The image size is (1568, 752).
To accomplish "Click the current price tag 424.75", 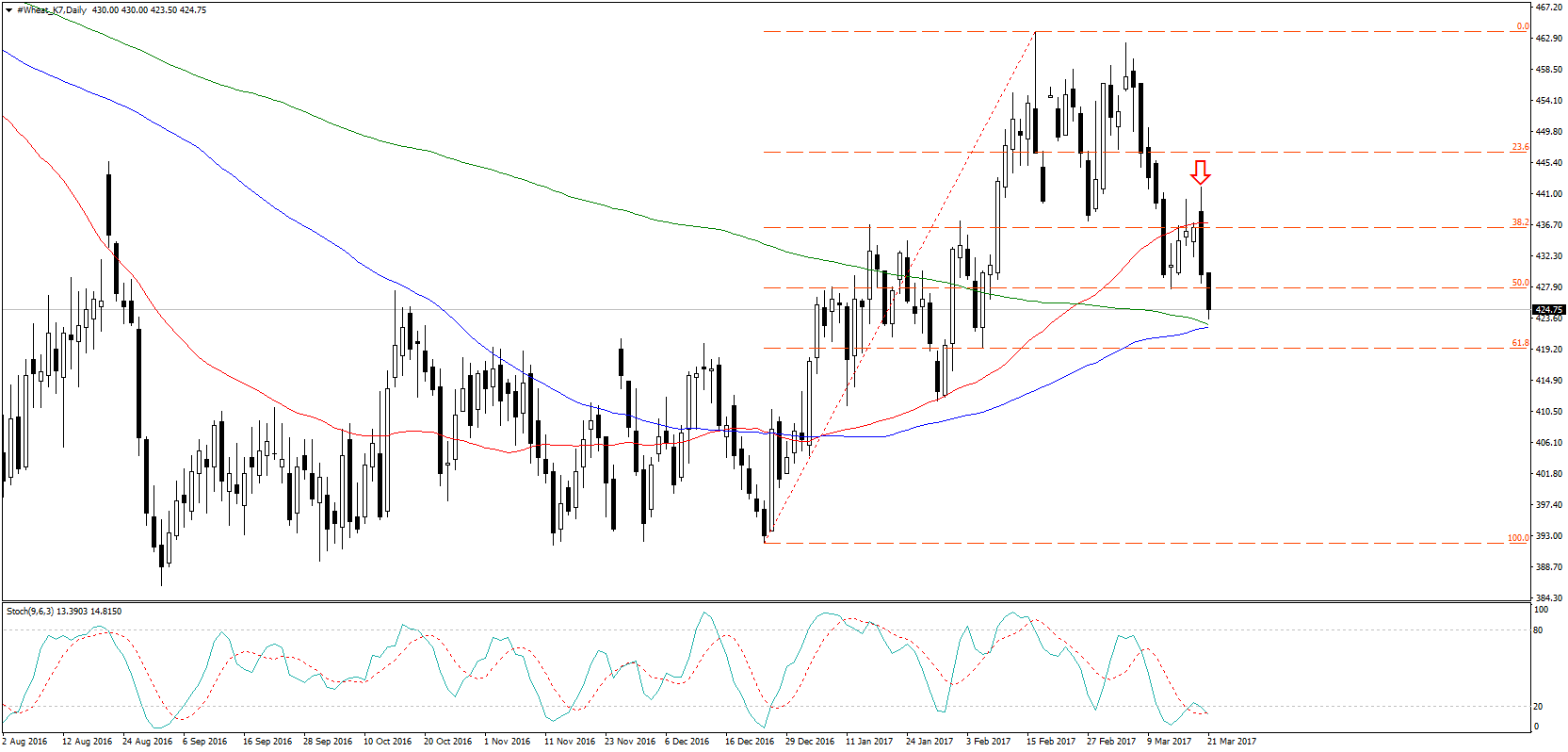I will (1548, 310).
